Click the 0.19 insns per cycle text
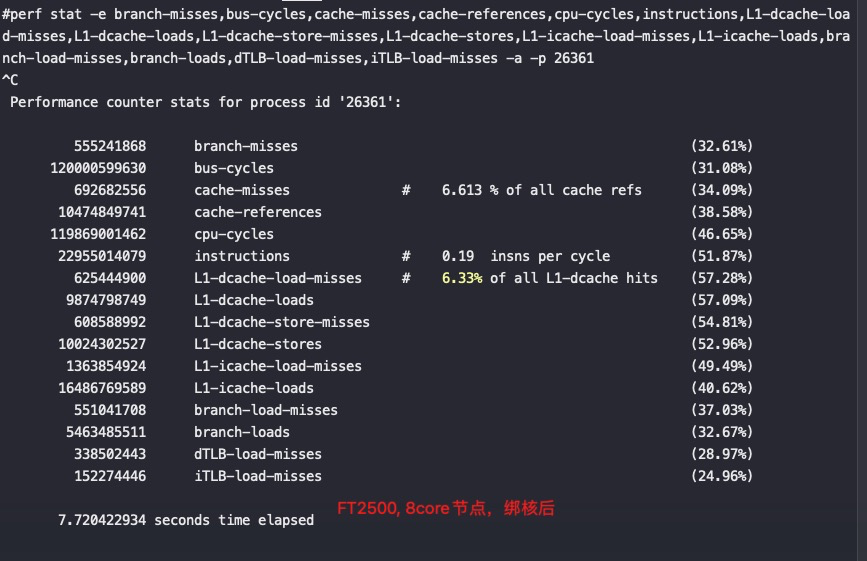Screen dimensions: 867x561 [x=526, y=256]
